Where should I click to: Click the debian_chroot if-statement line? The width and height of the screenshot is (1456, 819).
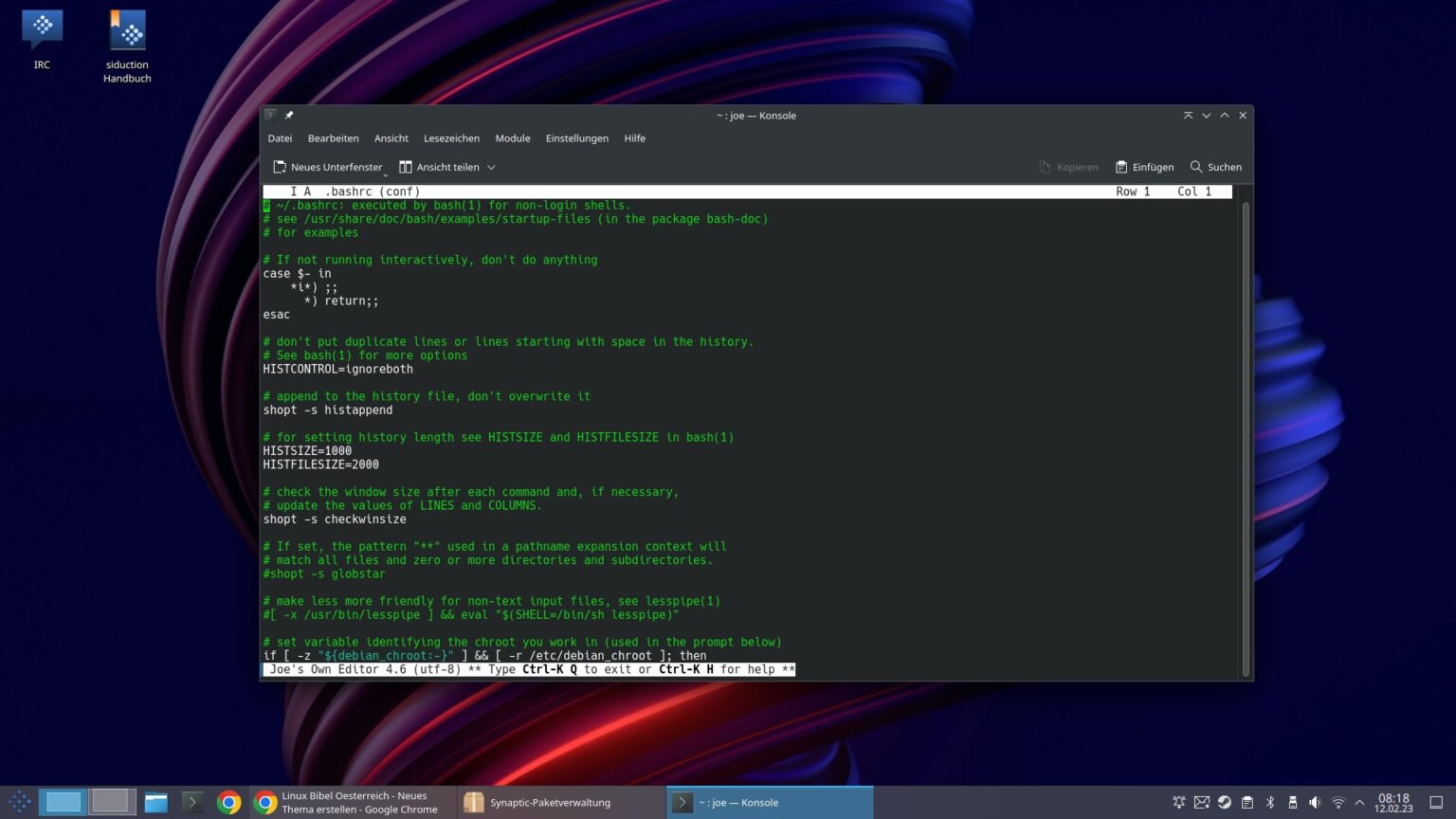point(484,655)
